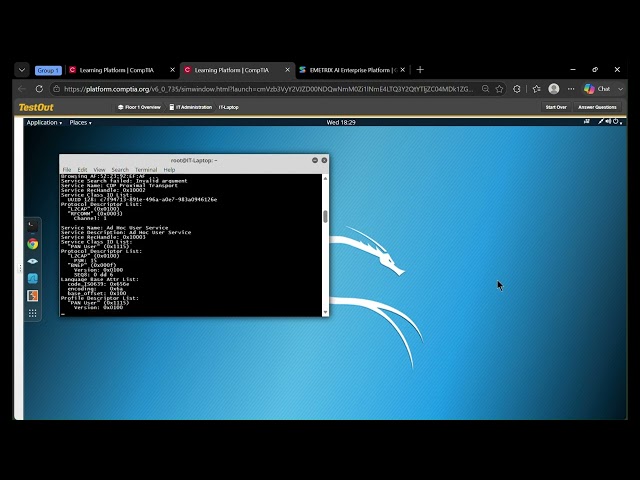Go to Floor 1 Overview
Image resolution: width=640 pixels, height=480 pixels.
(x=139, y=107)
